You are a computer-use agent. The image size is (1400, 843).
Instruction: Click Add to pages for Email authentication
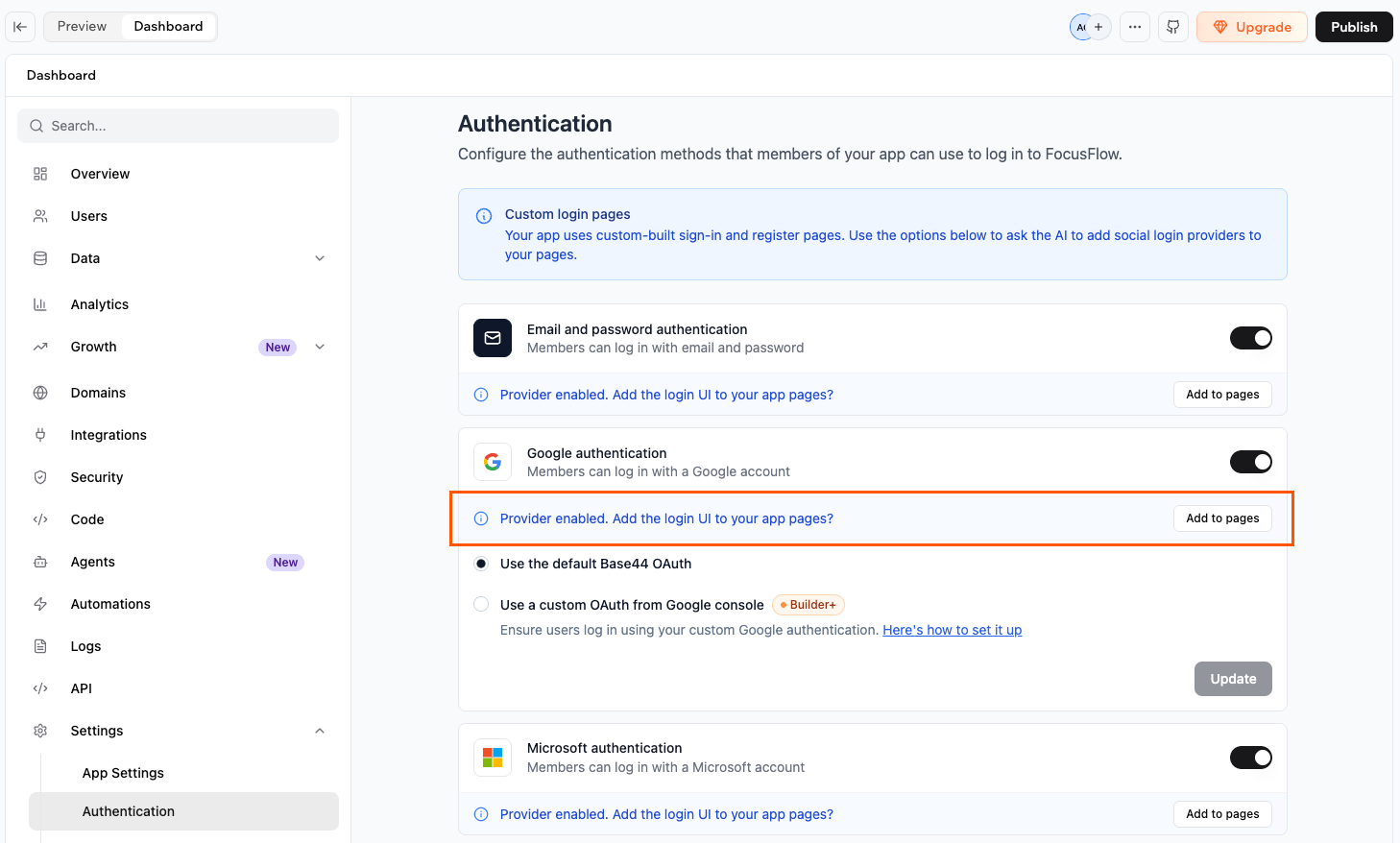click(1222, 395)
